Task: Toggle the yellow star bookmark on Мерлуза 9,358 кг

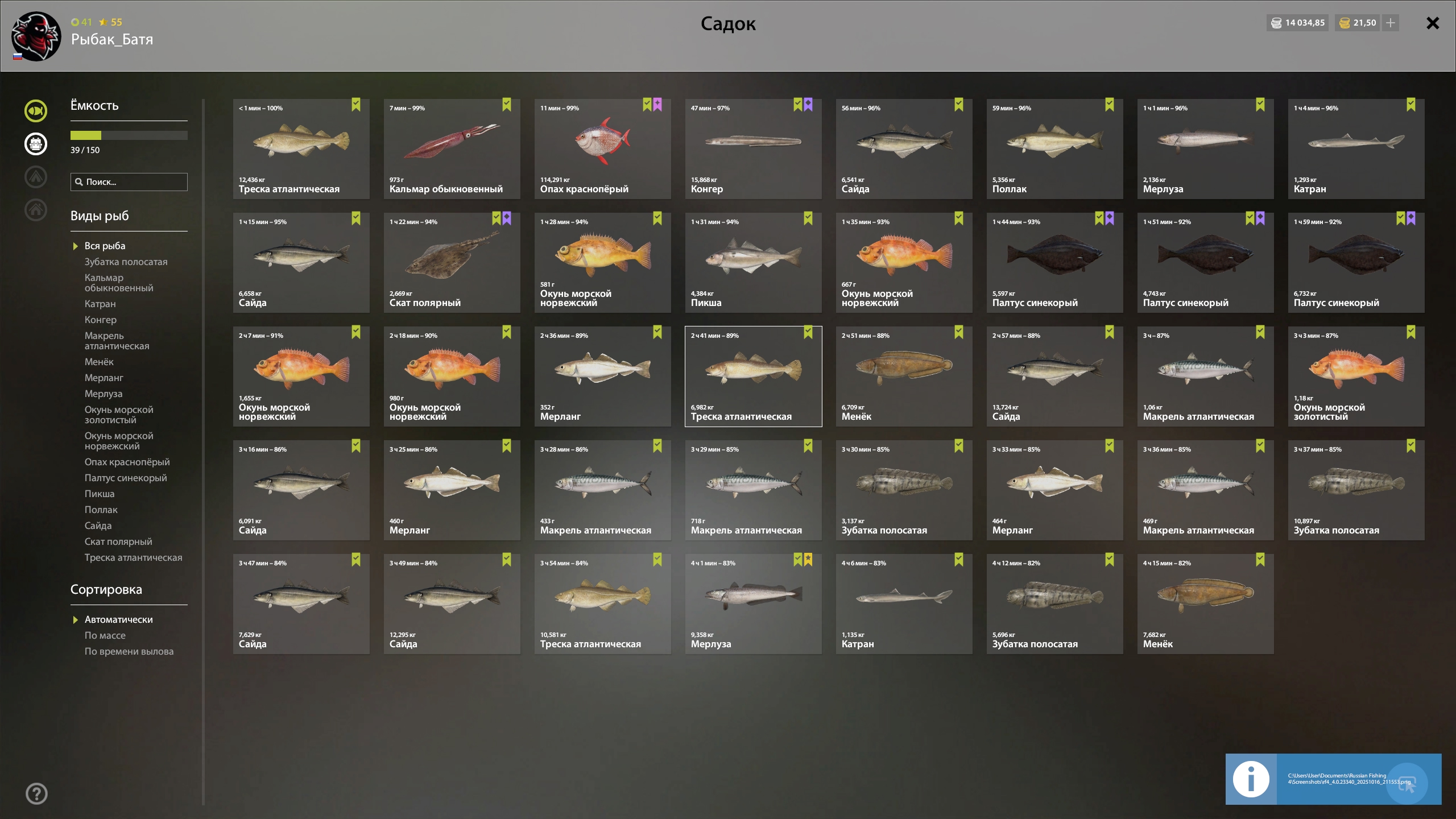Action: point(808,560)
